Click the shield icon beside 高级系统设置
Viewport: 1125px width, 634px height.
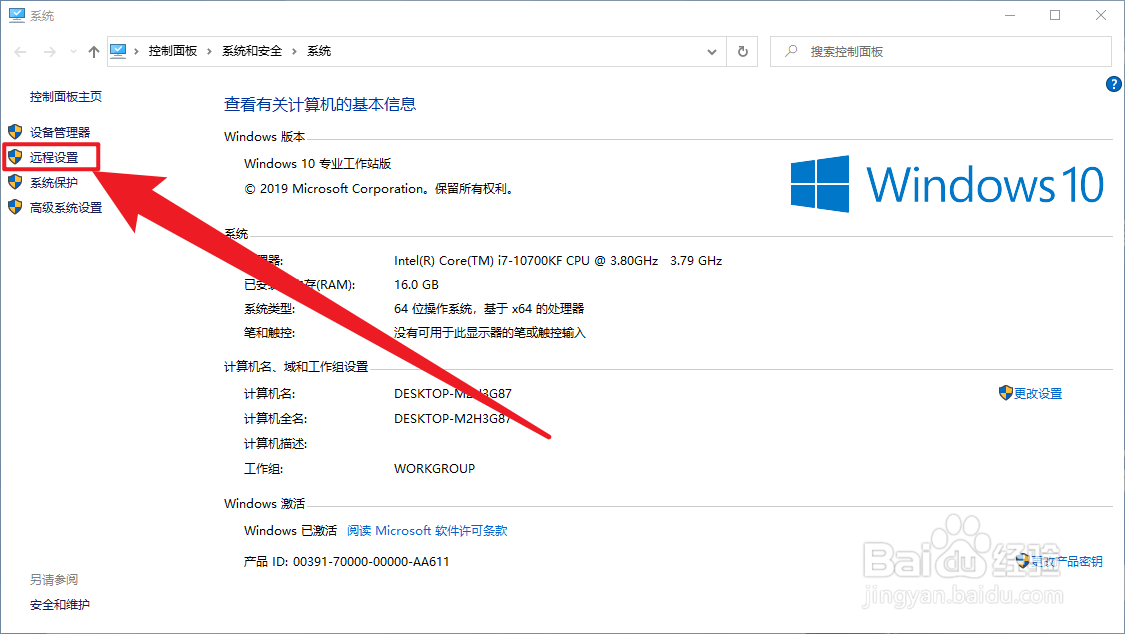[x=15, y=207]
